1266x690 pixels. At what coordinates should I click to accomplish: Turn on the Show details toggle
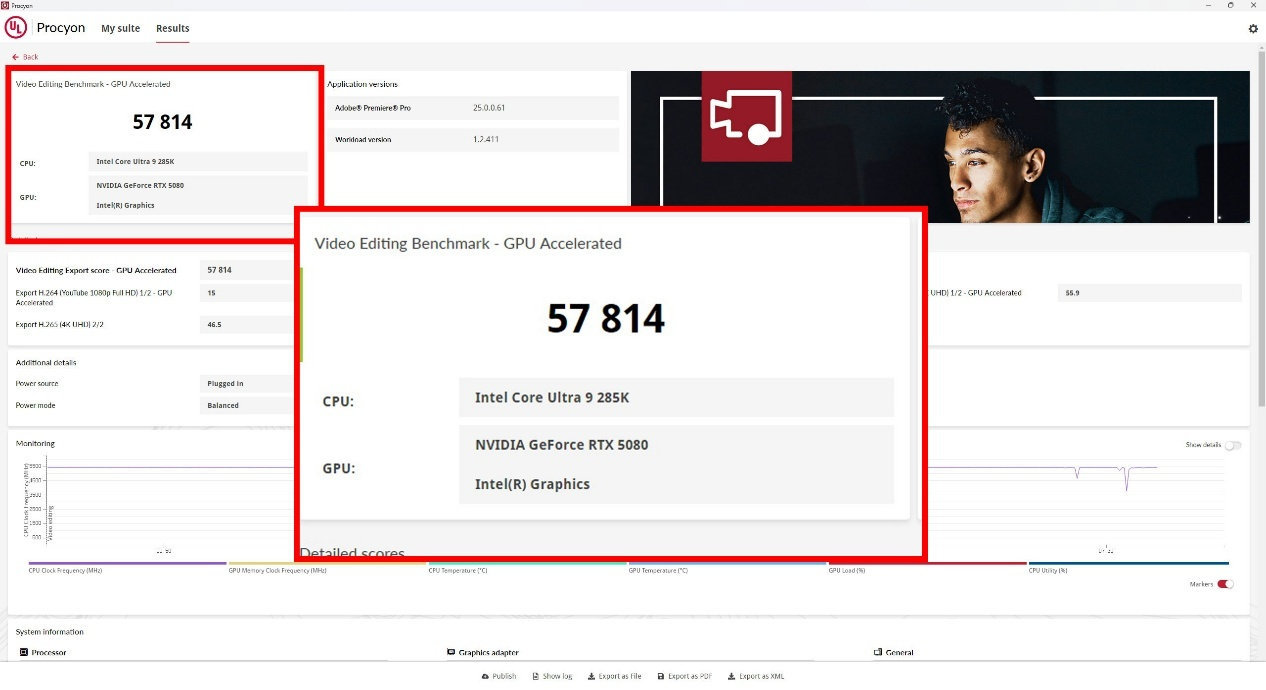[x=1232, y=445]
